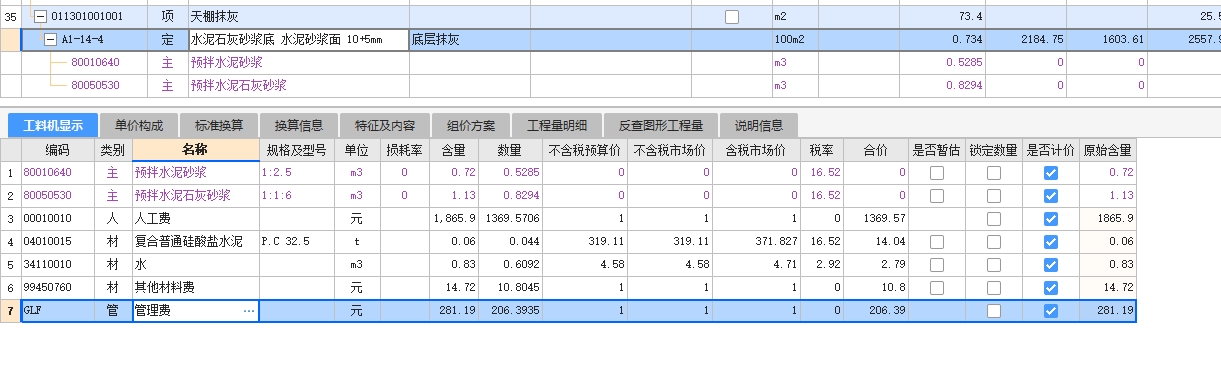Open the 标准换算 tab
This screenshot has width=1221, height=370.
[220, 126]
